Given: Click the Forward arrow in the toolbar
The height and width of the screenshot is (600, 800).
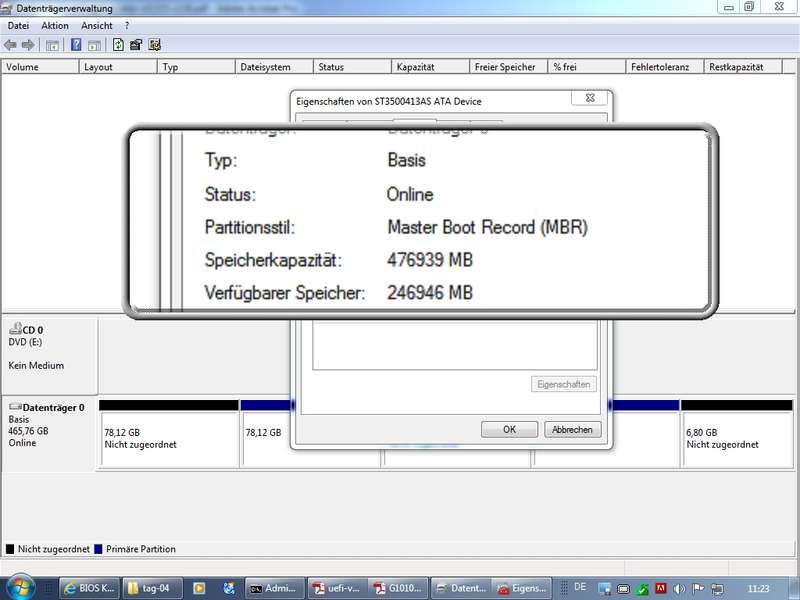Looking at the screenshot, I should click(28, 45).
